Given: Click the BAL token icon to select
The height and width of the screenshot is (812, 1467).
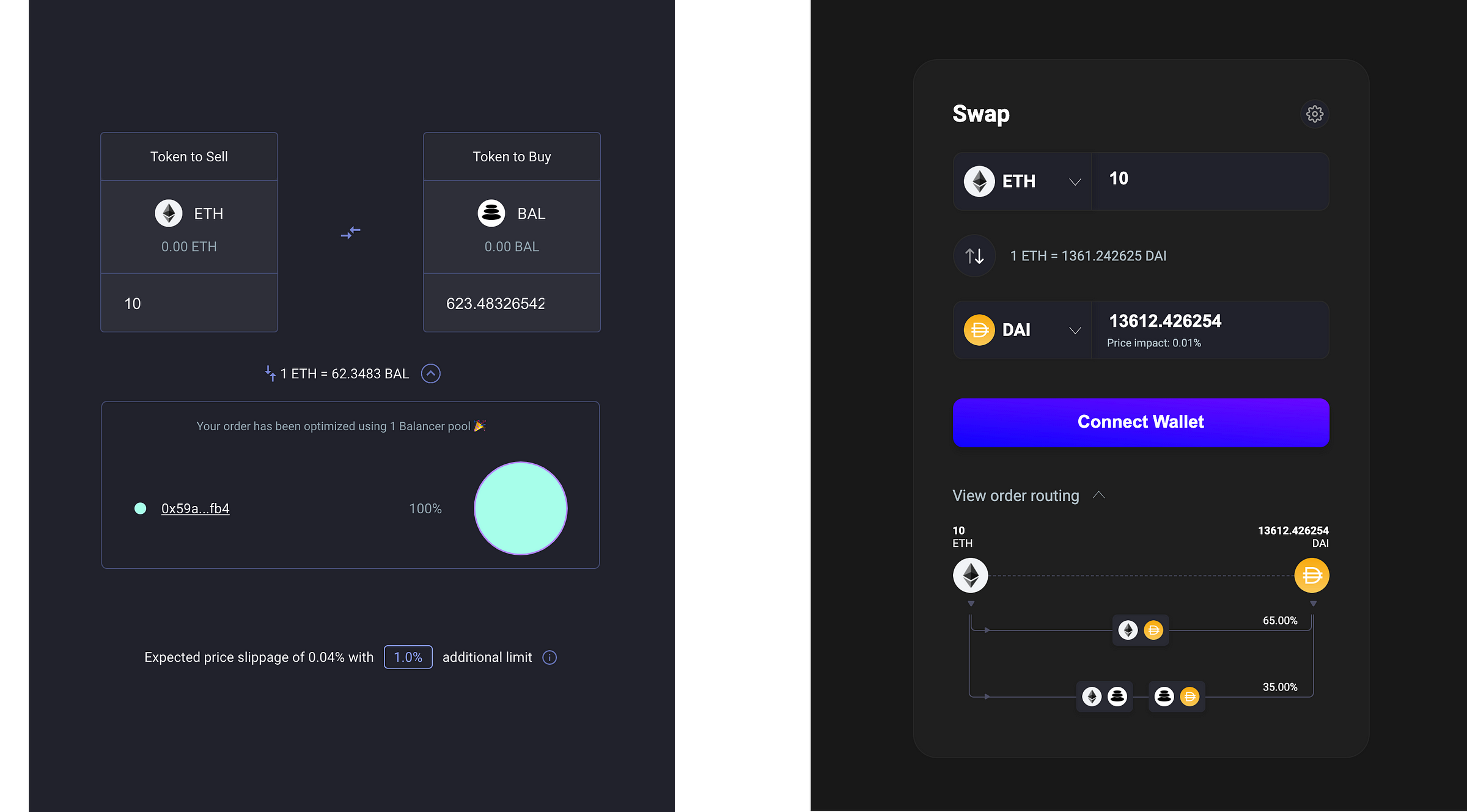Looking at the screenshot, I should (491, 213).
